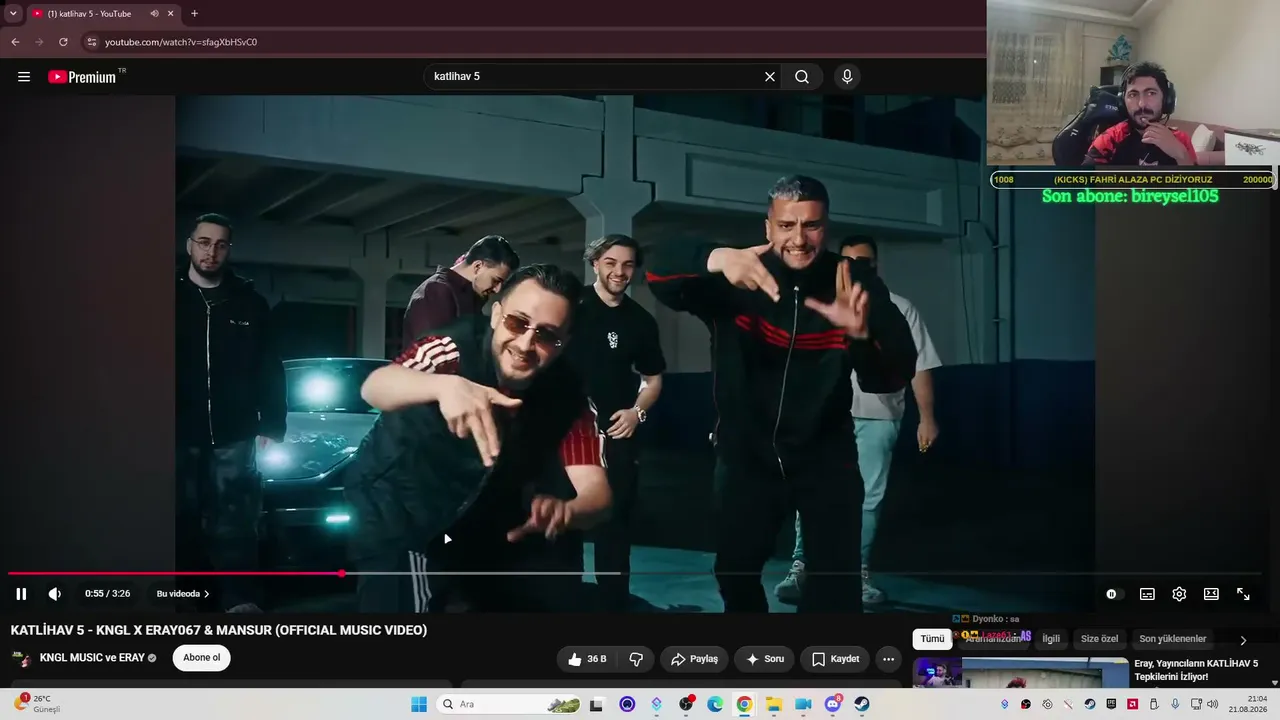The image size is (1280, 720).
Task: Open the Steam icon in system tray
Action: 1090,704
